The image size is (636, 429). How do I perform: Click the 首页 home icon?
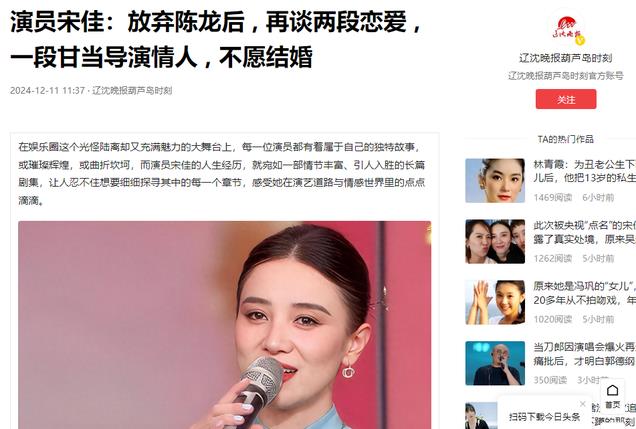click(x=612, y=397)
